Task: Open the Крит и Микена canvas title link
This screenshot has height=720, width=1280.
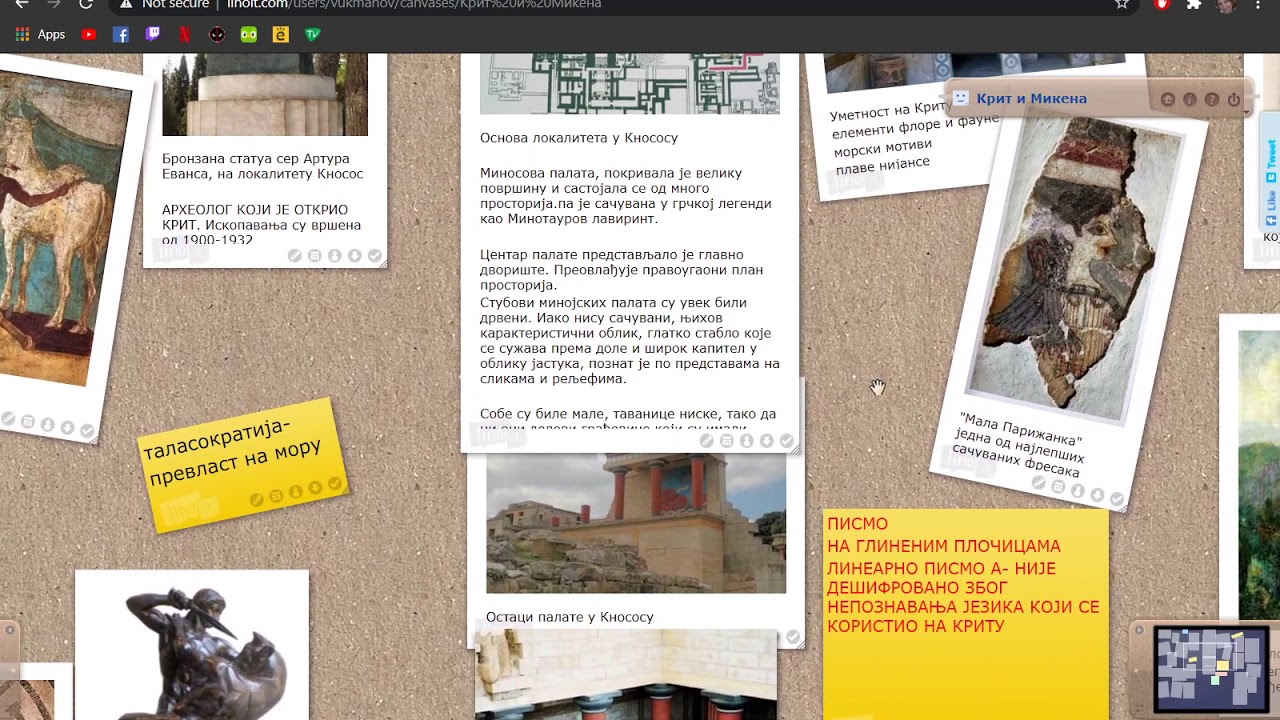Action: (1031, 98)
